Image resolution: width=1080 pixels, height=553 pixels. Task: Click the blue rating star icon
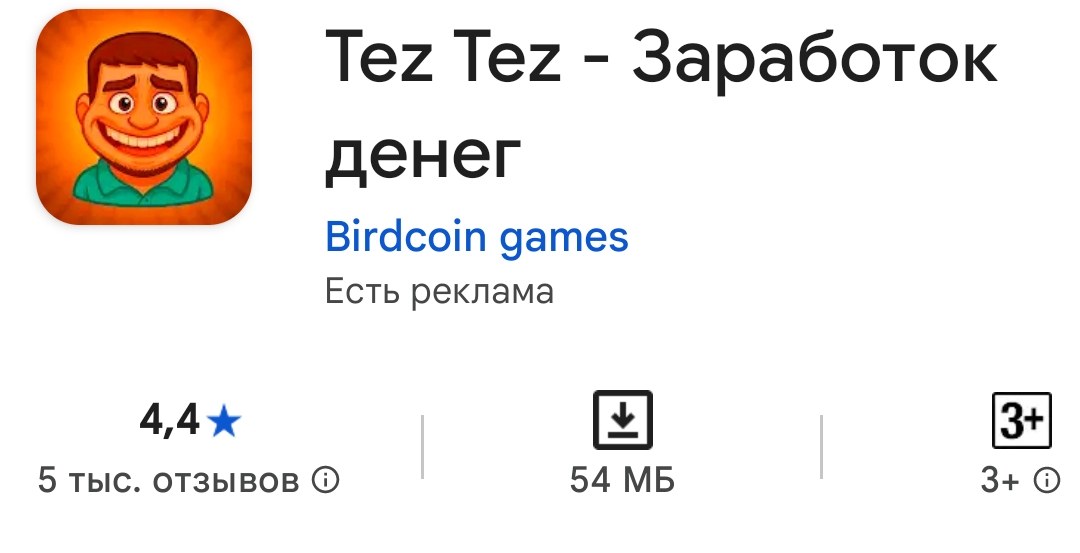click(225, 423)
